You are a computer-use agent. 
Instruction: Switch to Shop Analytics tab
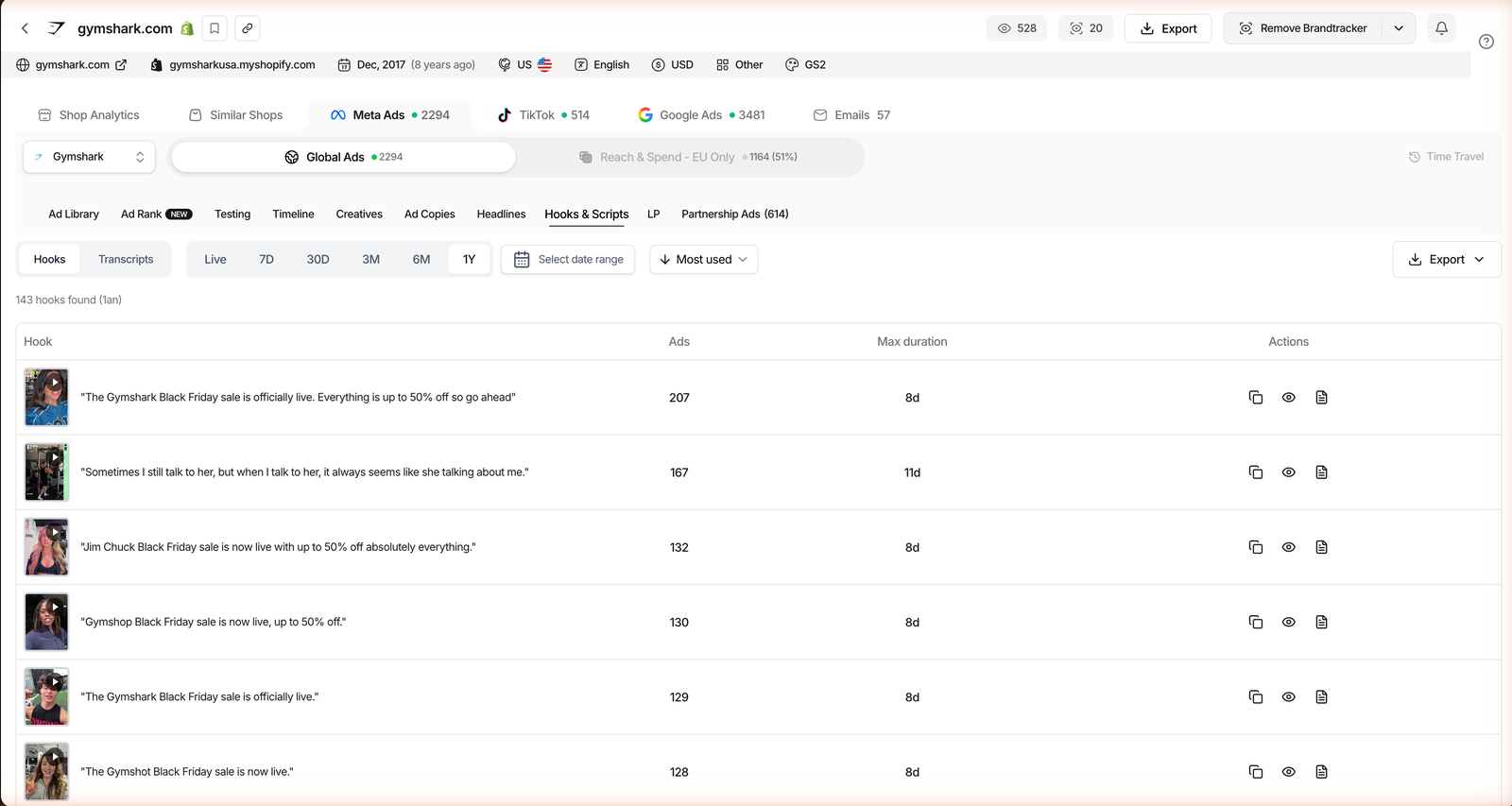pyautogui.click(x=89, y=115)
